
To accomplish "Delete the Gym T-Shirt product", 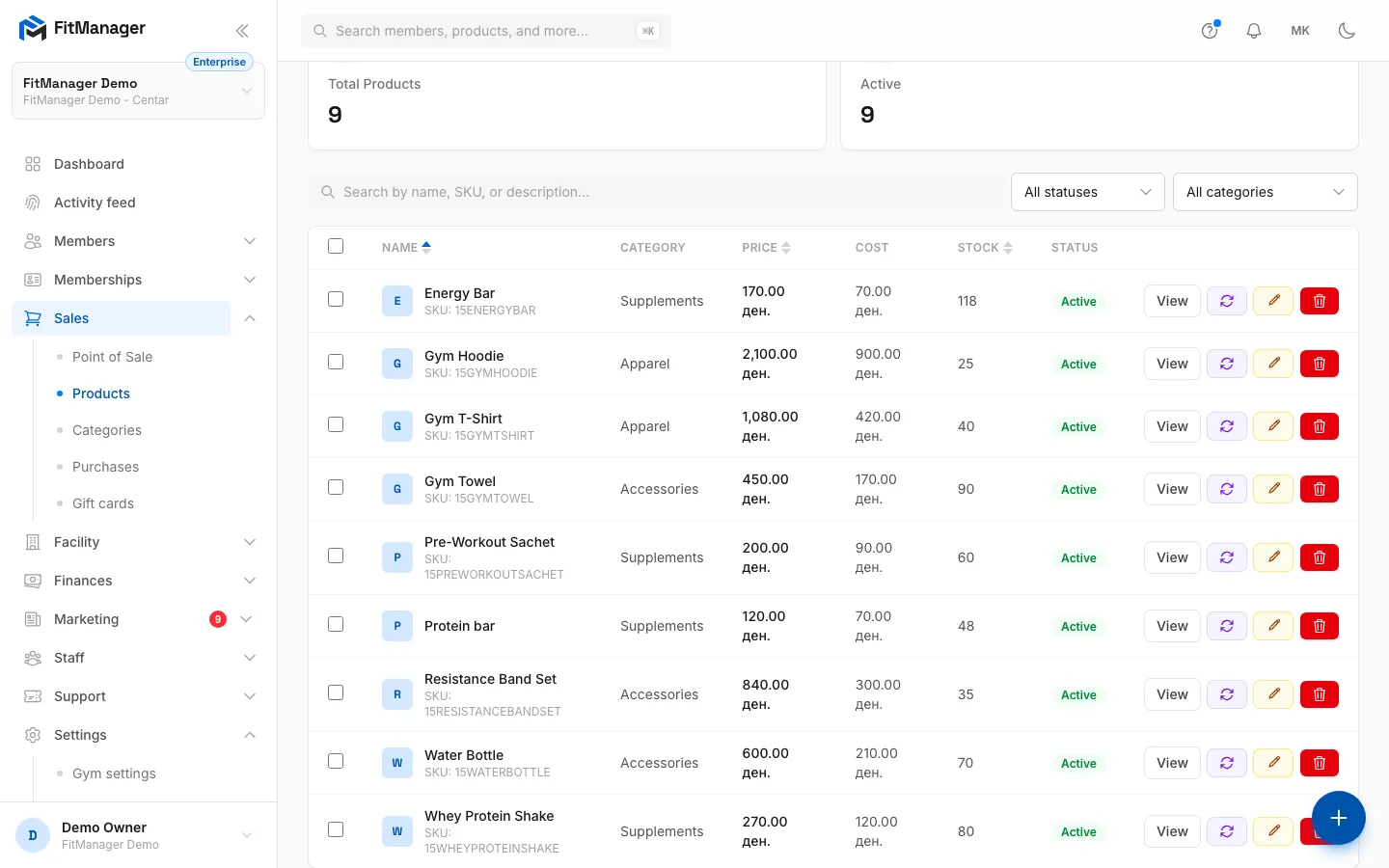I will [1320, 426].
